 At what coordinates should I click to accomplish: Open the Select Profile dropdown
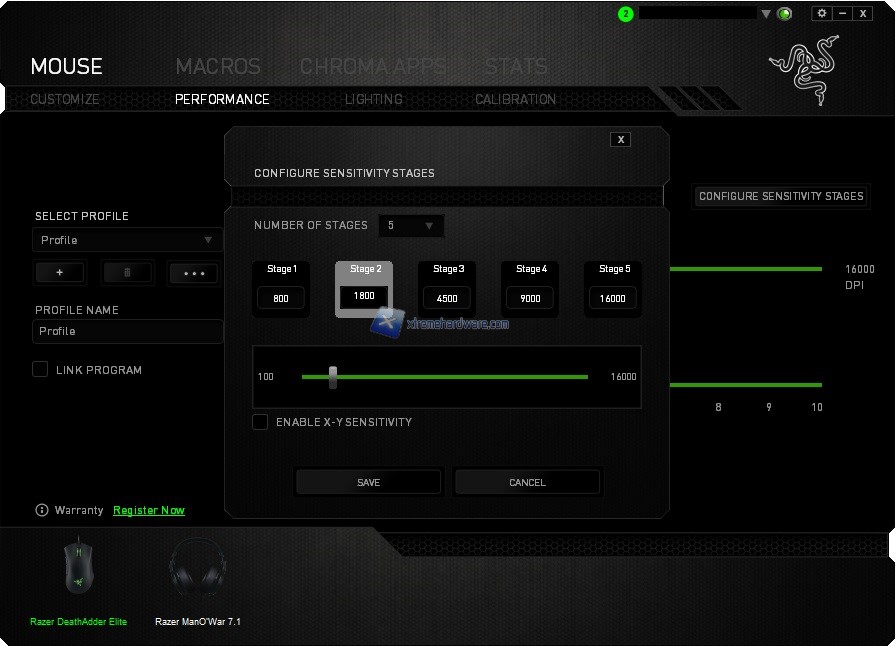(x=128, y=240)
